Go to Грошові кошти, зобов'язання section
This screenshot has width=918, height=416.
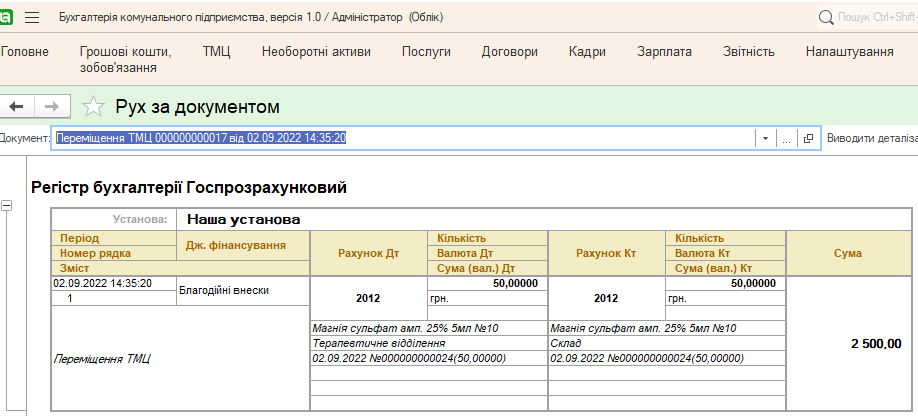pyautogui.click(x=126, y=60)
